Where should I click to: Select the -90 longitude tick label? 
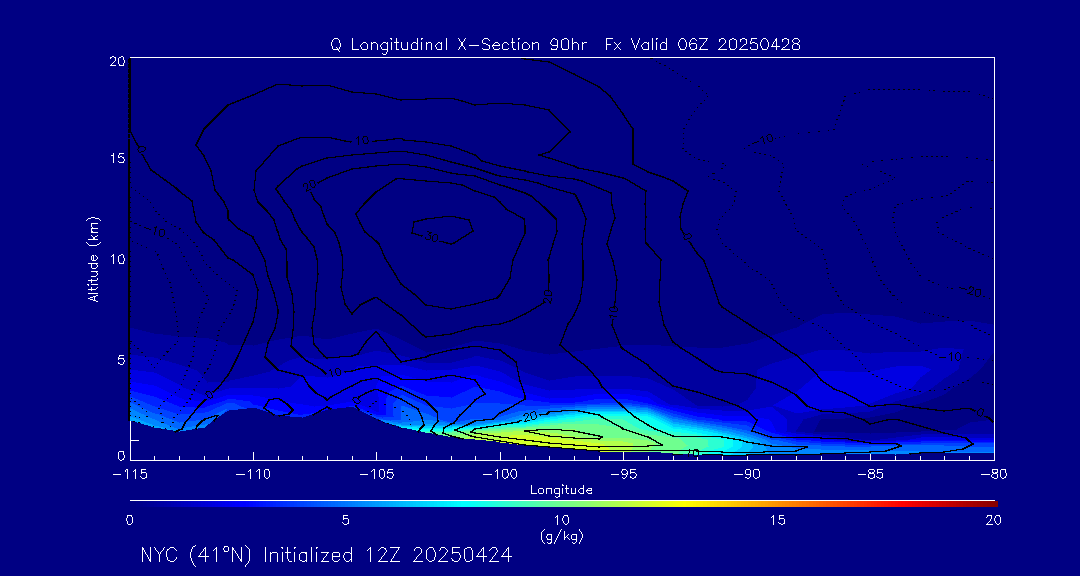tap(747, 474)
